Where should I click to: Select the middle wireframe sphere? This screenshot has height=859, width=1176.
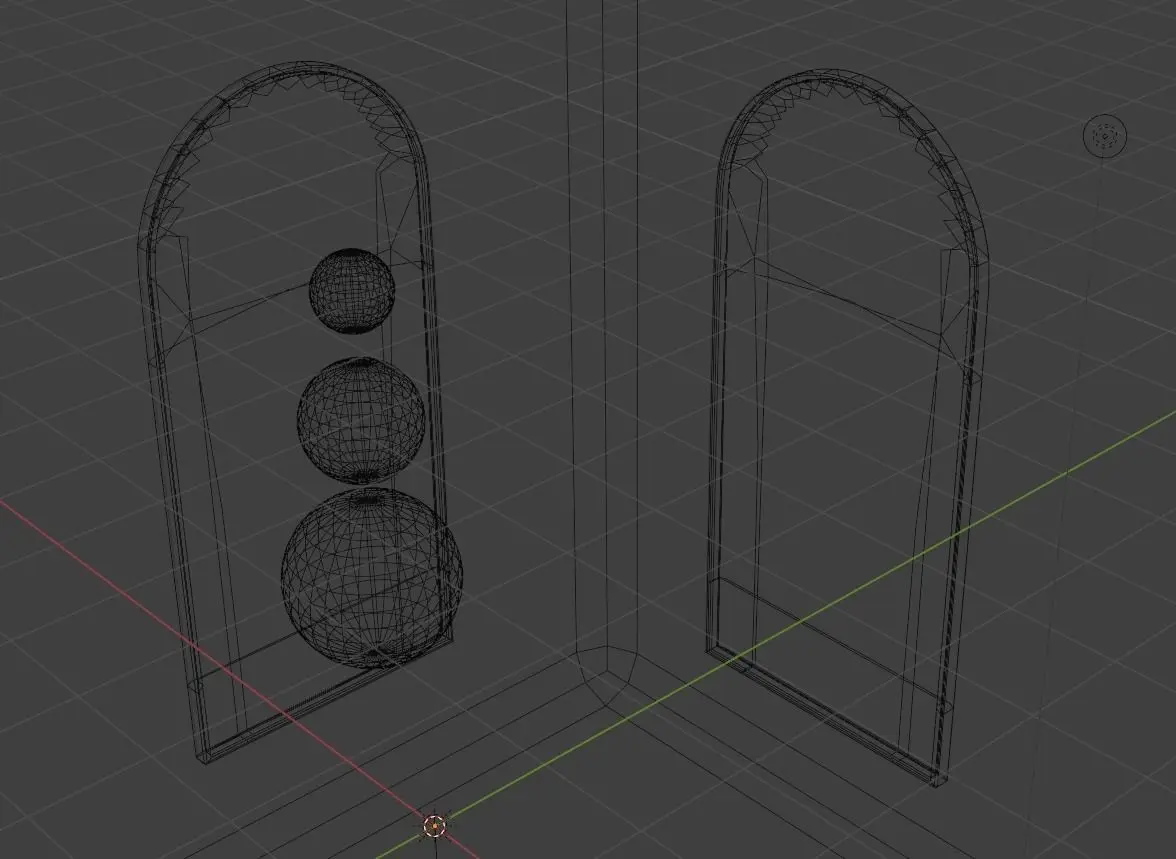pos(362,420)
